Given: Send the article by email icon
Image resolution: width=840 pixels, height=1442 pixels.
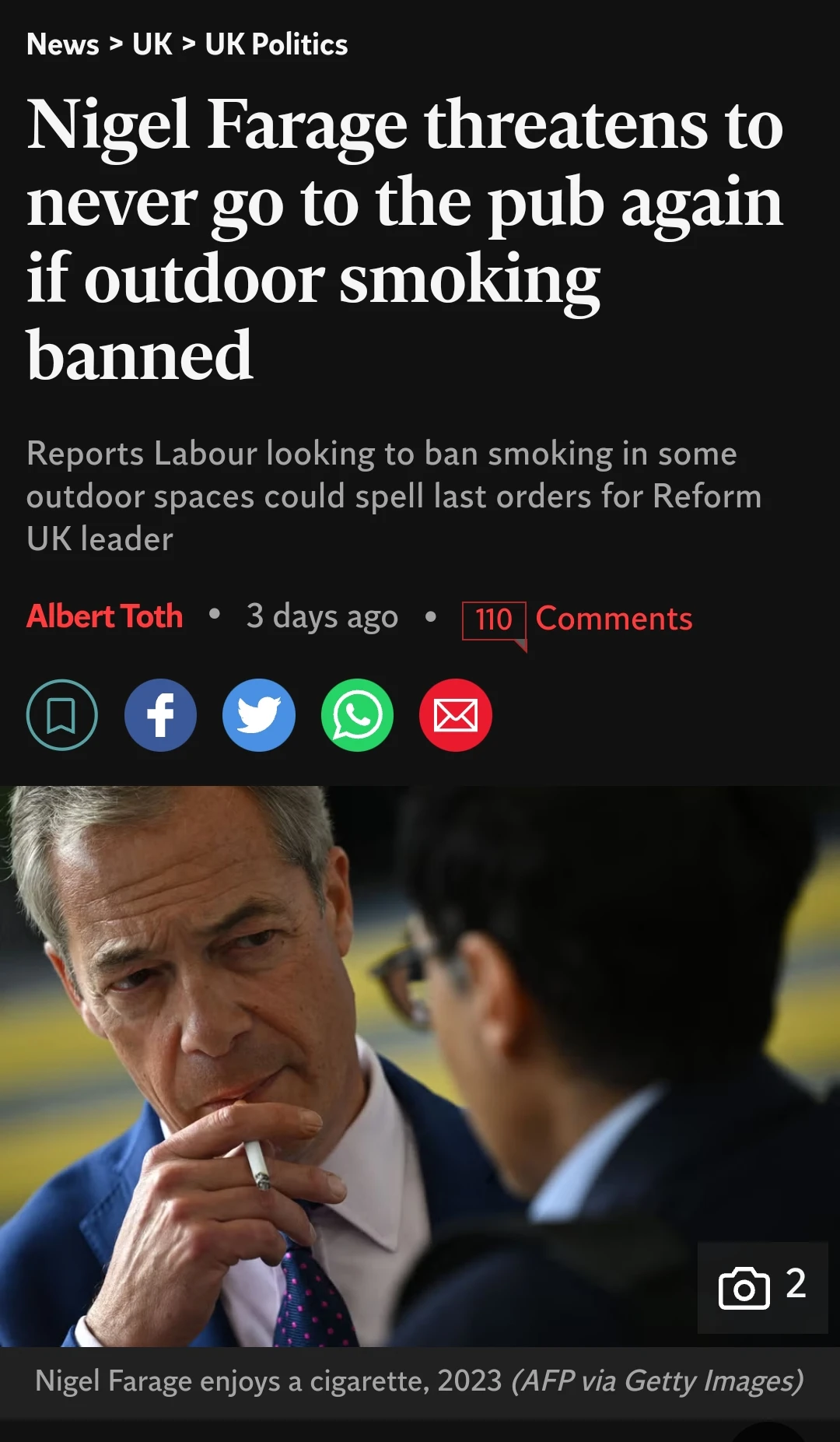Looking at the screenshot, I should 456,715.
